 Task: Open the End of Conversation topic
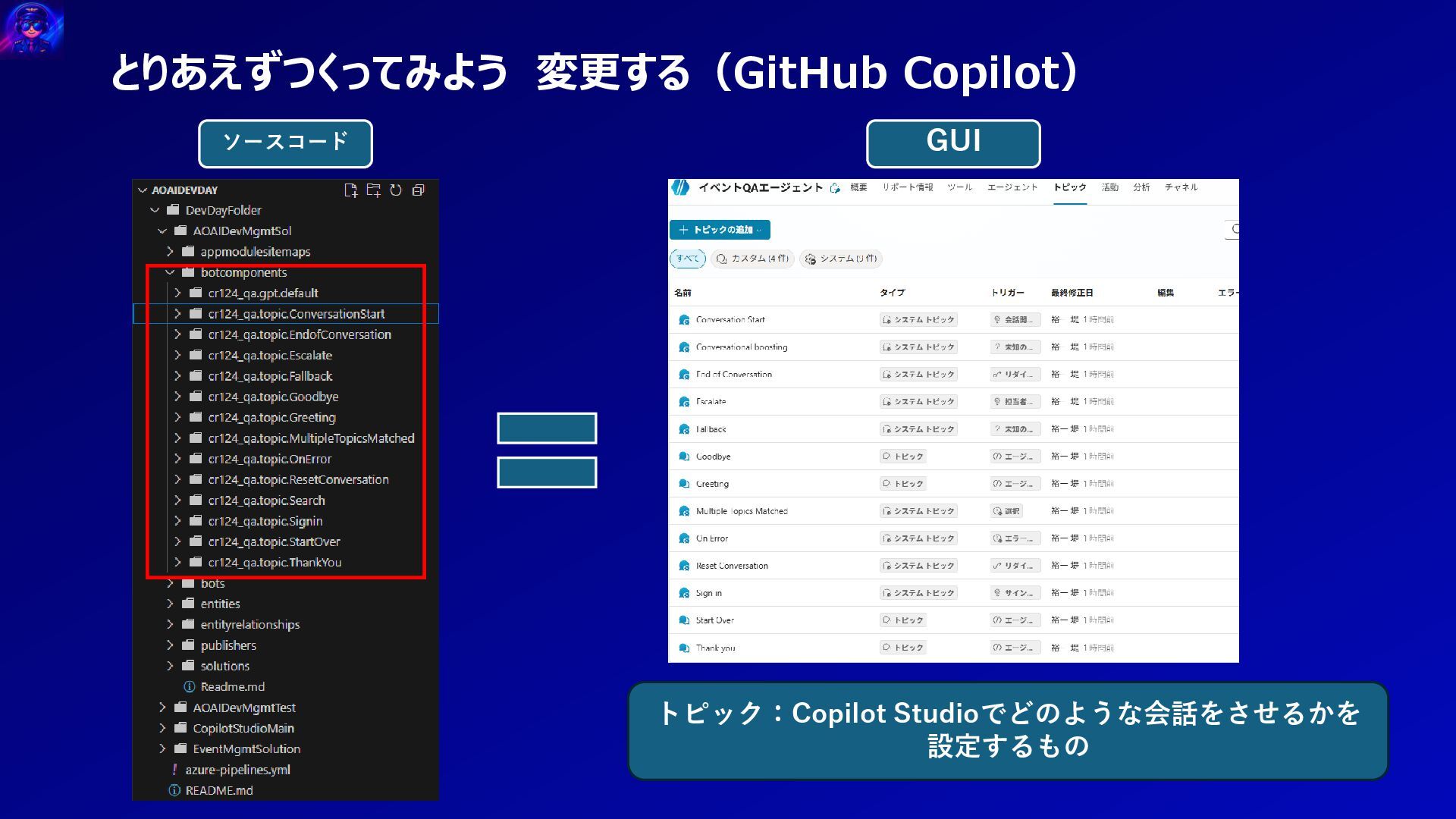point(734,375)
